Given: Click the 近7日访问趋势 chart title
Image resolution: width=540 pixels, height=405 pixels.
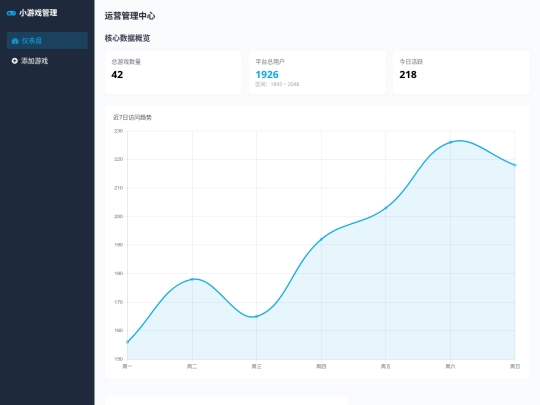Looking at the screenshot, I should pos(132,117).
